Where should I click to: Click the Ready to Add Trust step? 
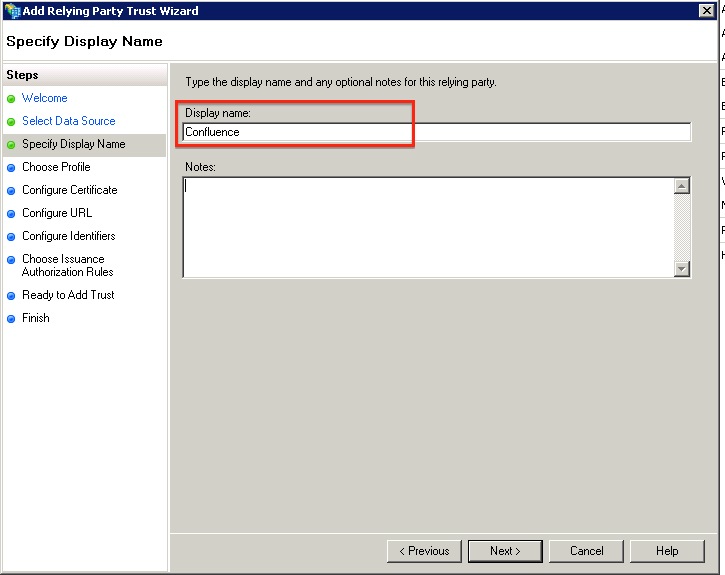tap(68, 295)
